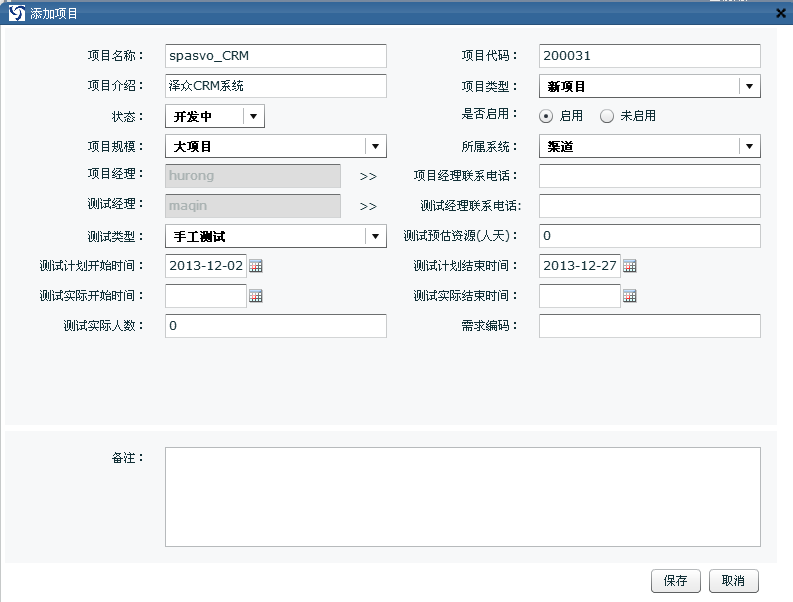Open calendar for planned test start date
This screenshot has height=602, width=793.
coord(256,266)
